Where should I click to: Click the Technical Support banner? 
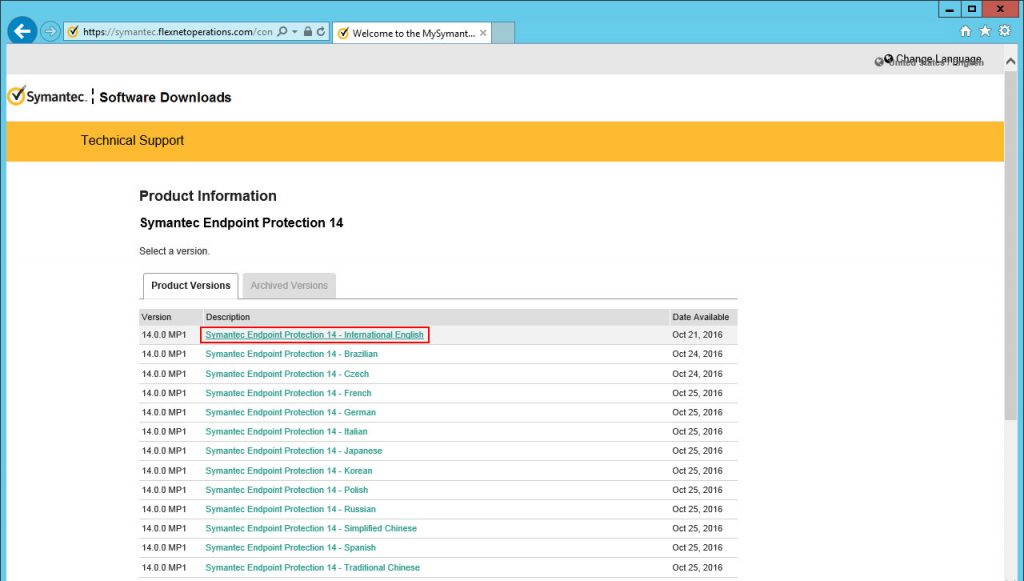pyautogui.click(x=132, y=140)
